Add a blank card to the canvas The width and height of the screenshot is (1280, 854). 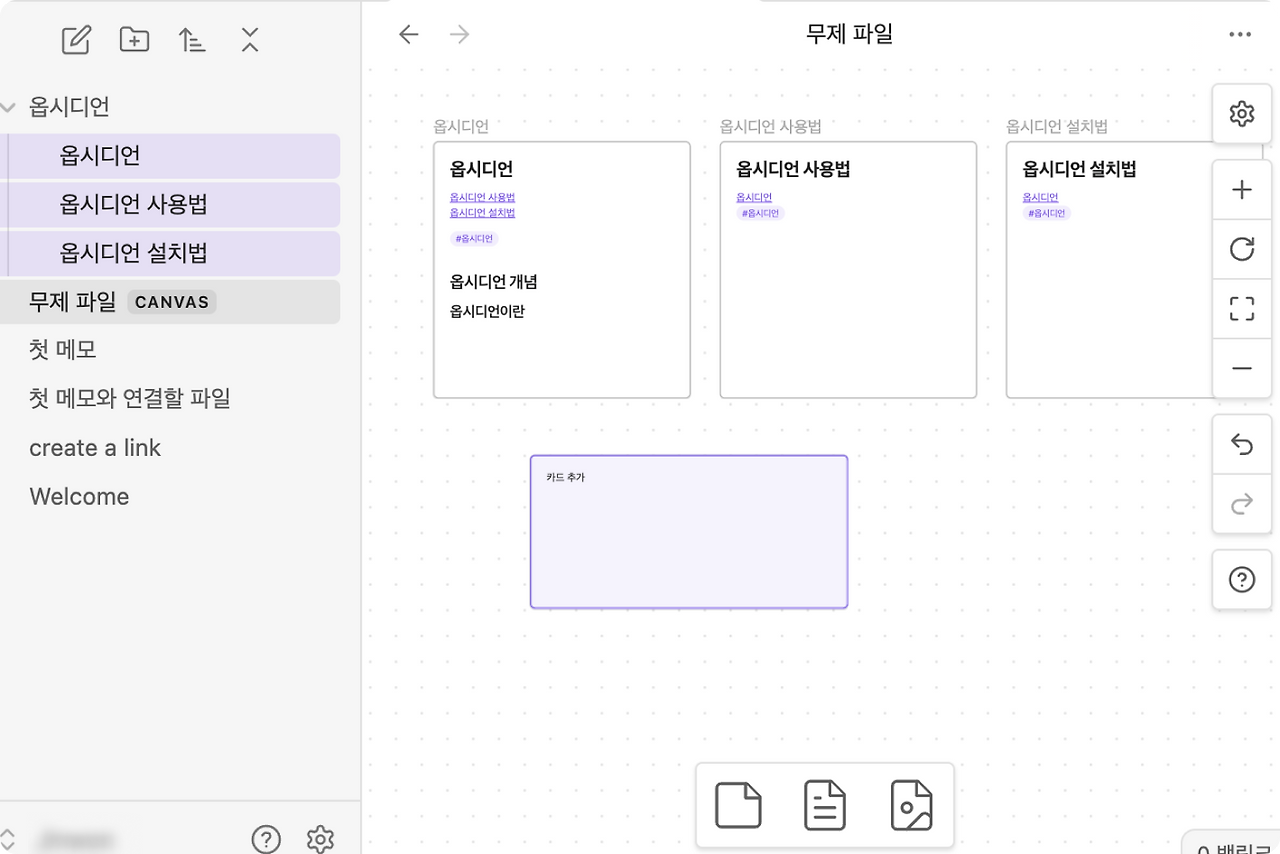click(x=738, y=805)
